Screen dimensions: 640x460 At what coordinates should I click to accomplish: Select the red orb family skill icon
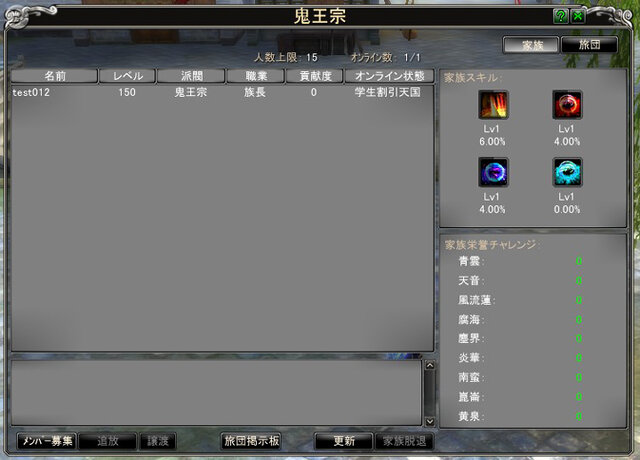click(567, 105)
